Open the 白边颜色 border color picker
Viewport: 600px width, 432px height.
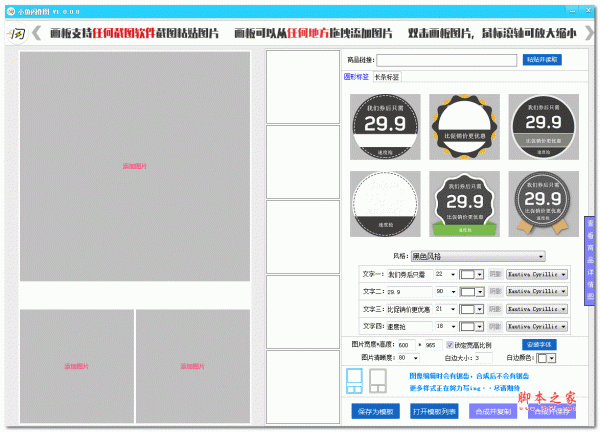[546, 358]
